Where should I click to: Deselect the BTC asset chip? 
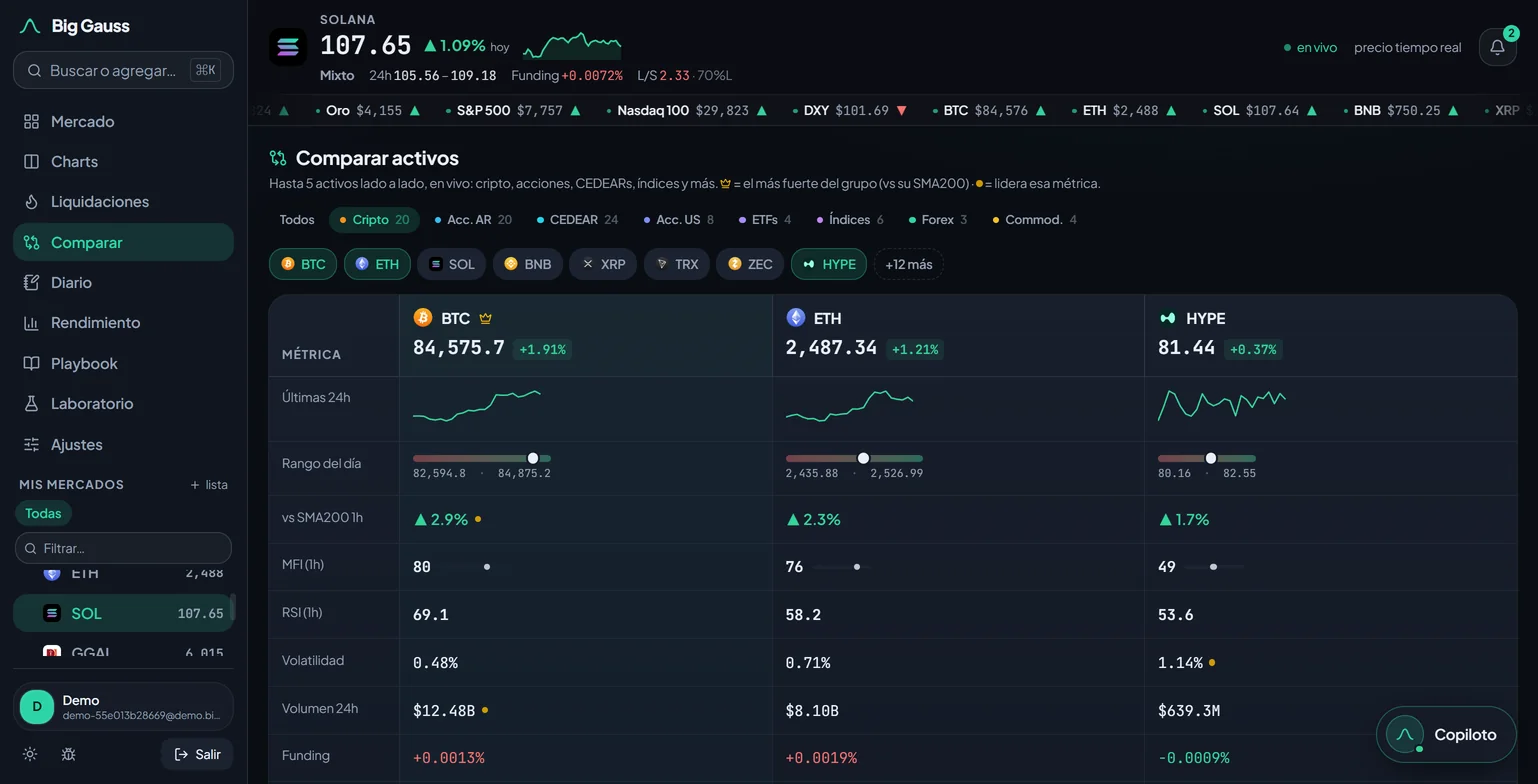point(303,264)
